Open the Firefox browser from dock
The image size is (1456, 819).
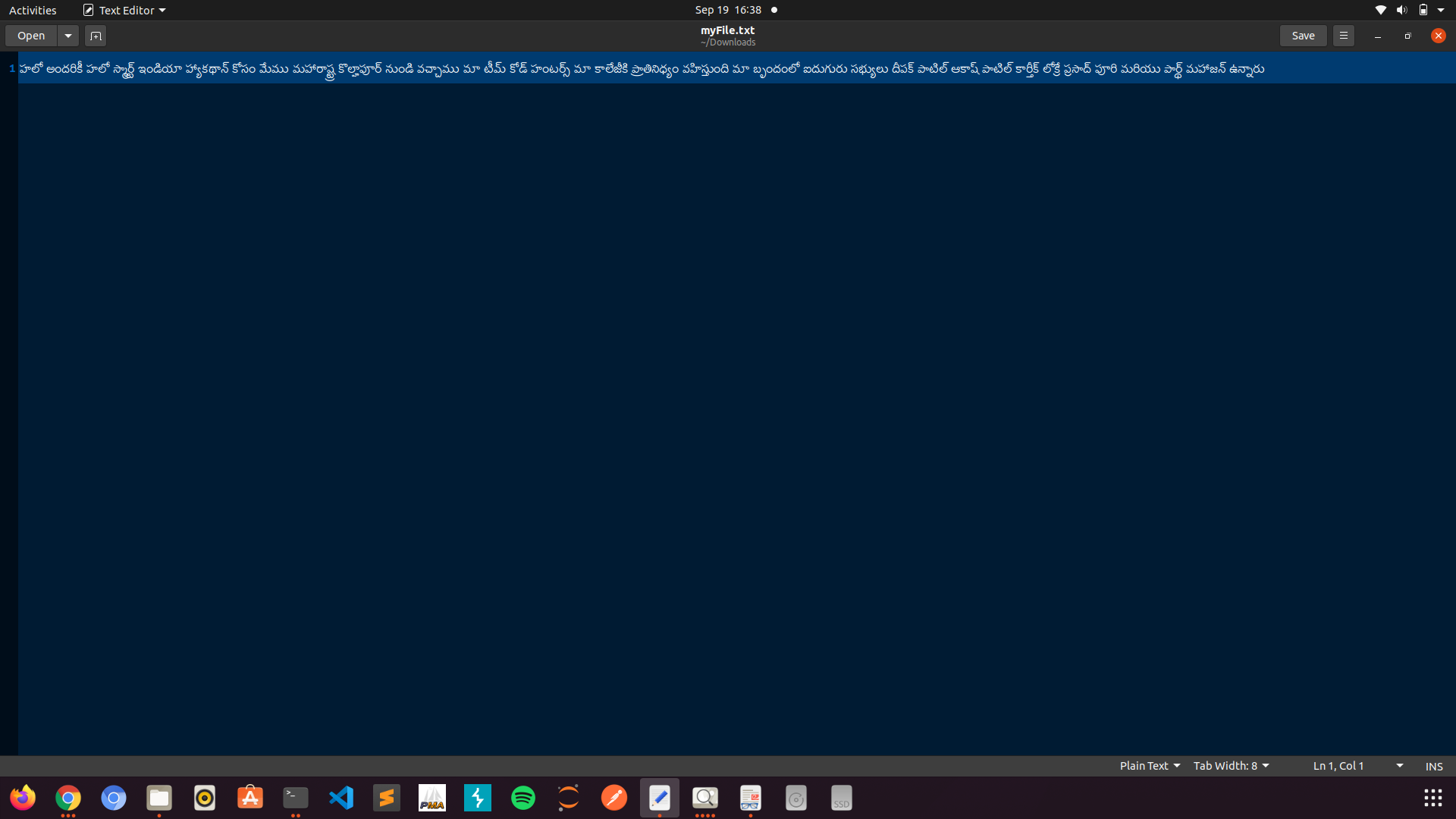point(23,798)
